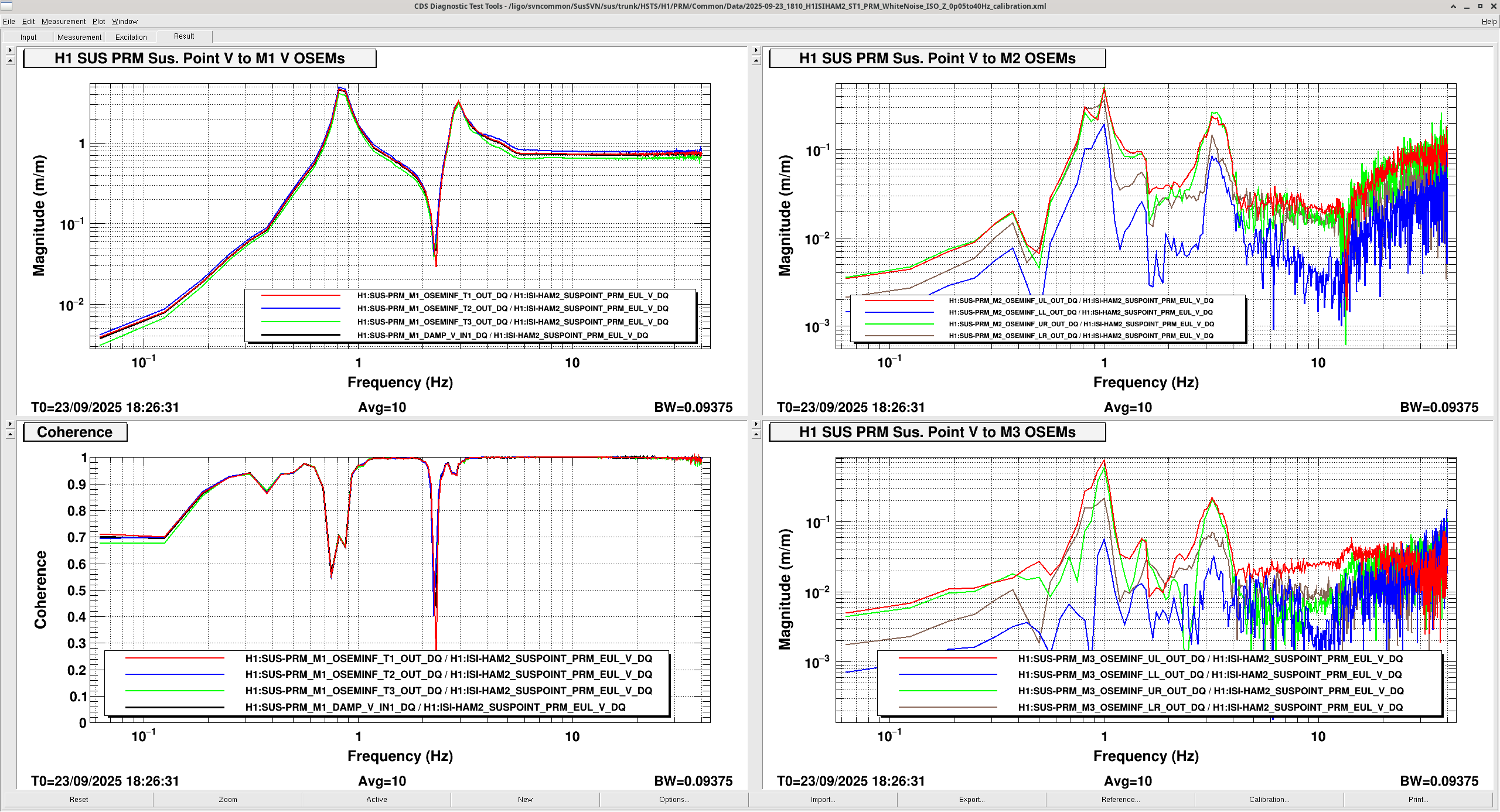Click the Coherence plot title box
This screenshot has width=1500, height=812.
[75, 432]
